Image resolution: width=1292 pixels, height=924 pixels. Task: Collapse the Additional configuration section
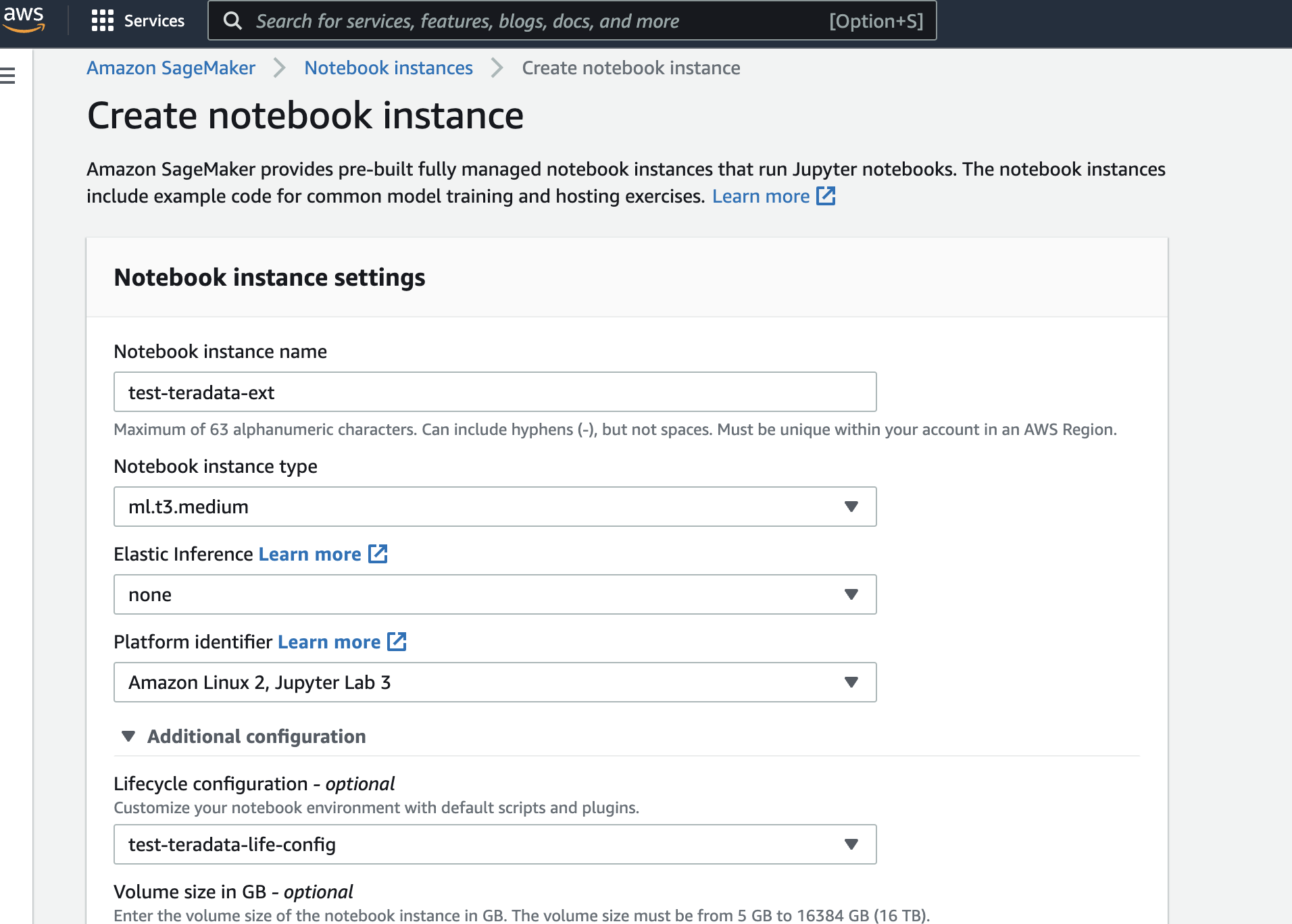pos(244,736)
